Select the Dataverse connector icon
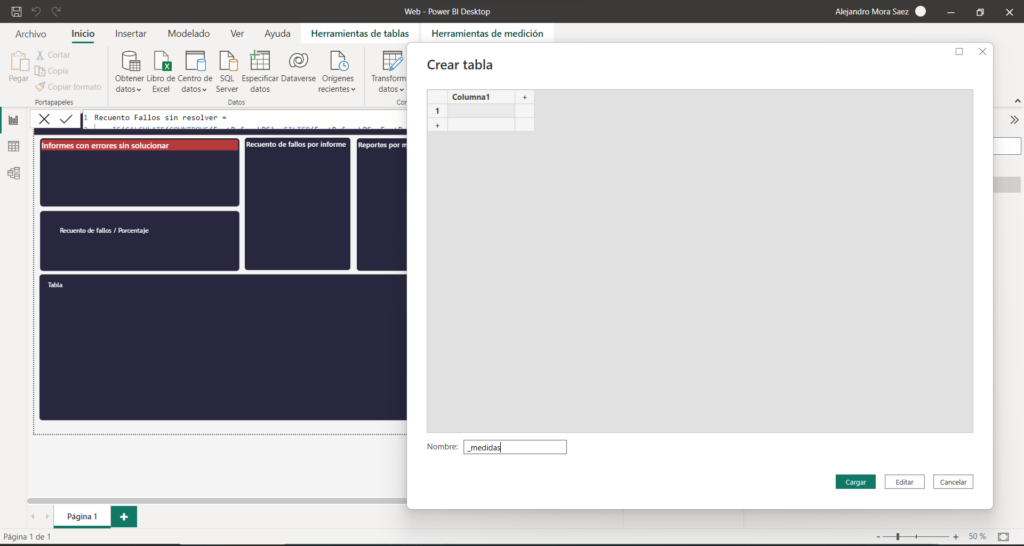This screenshot has width=1024, height=546. (297, 62)
